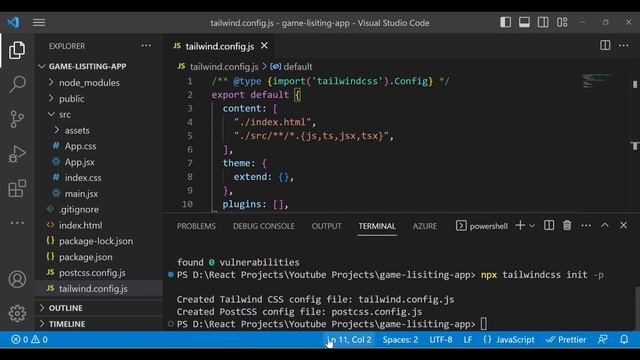Click the editor minimap preview
640x360 pixels.
pos(596,81)
